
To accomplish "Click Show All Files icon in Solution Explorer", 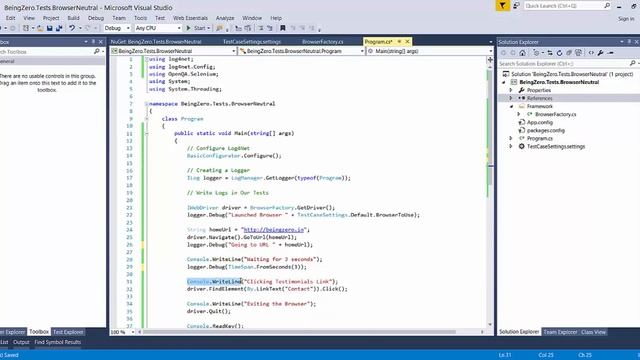I will click(x=578, y=53).
